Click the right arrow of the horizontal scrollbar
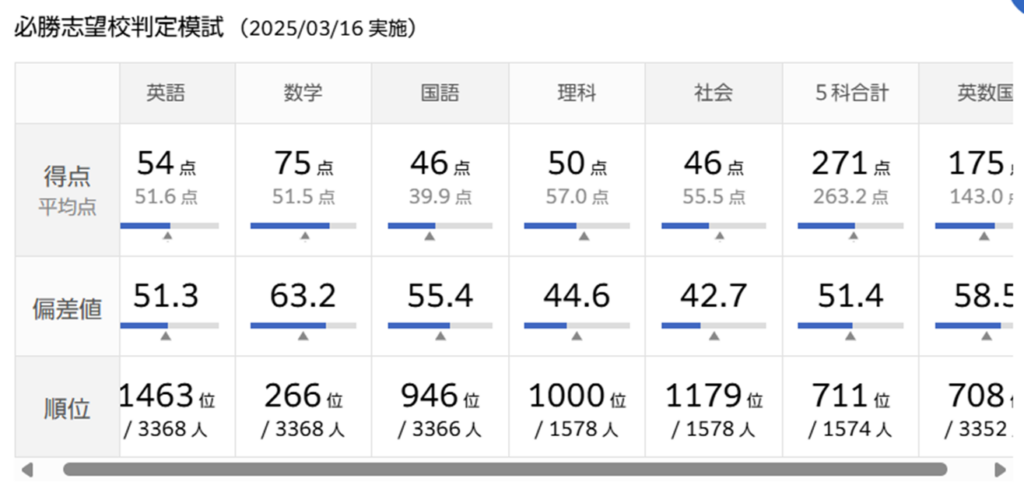Viewport: 1024px width, 493px height. [1000, 469]
